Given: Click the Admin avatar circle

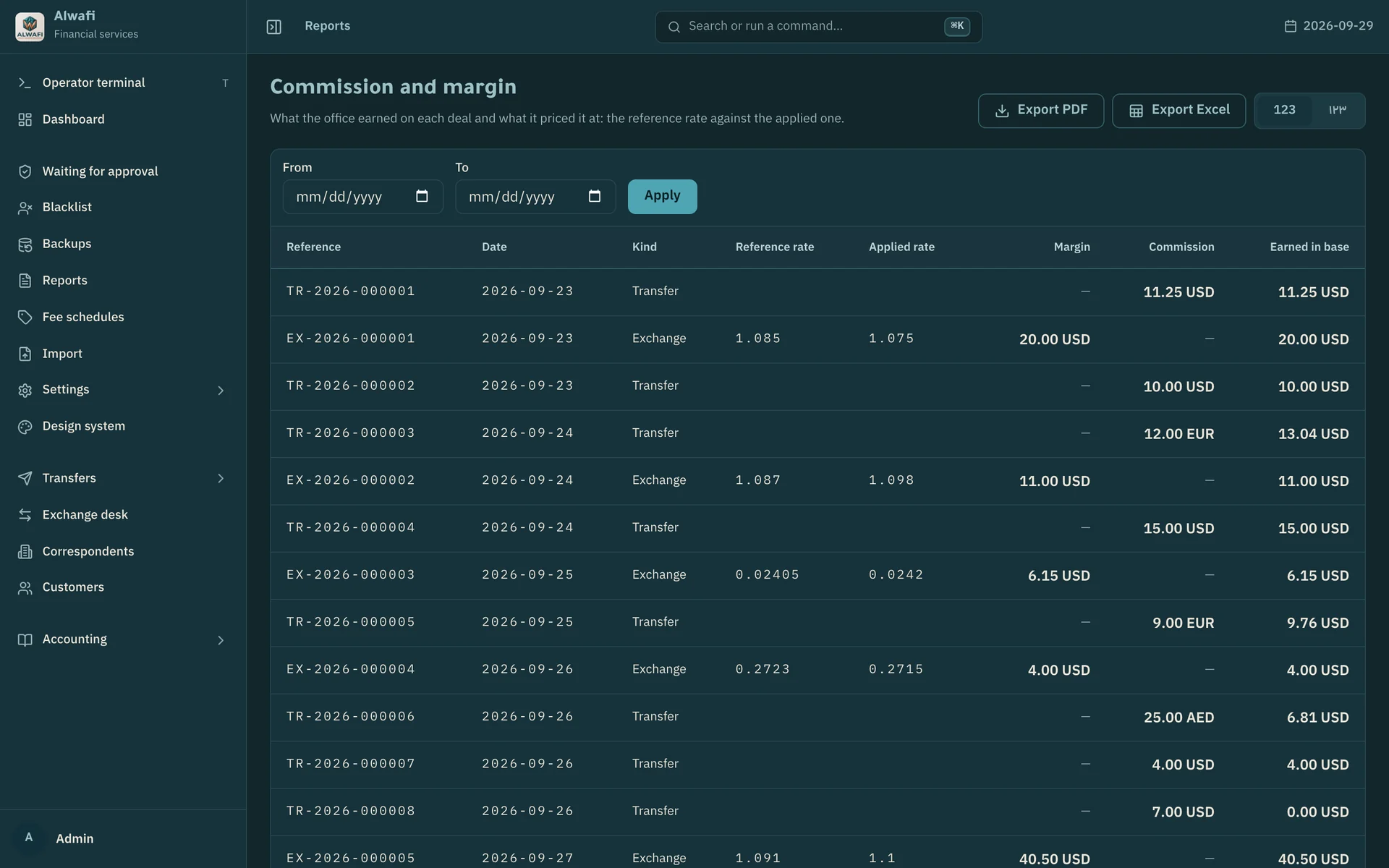Looking at the screenshot, I should click(29, 838).
